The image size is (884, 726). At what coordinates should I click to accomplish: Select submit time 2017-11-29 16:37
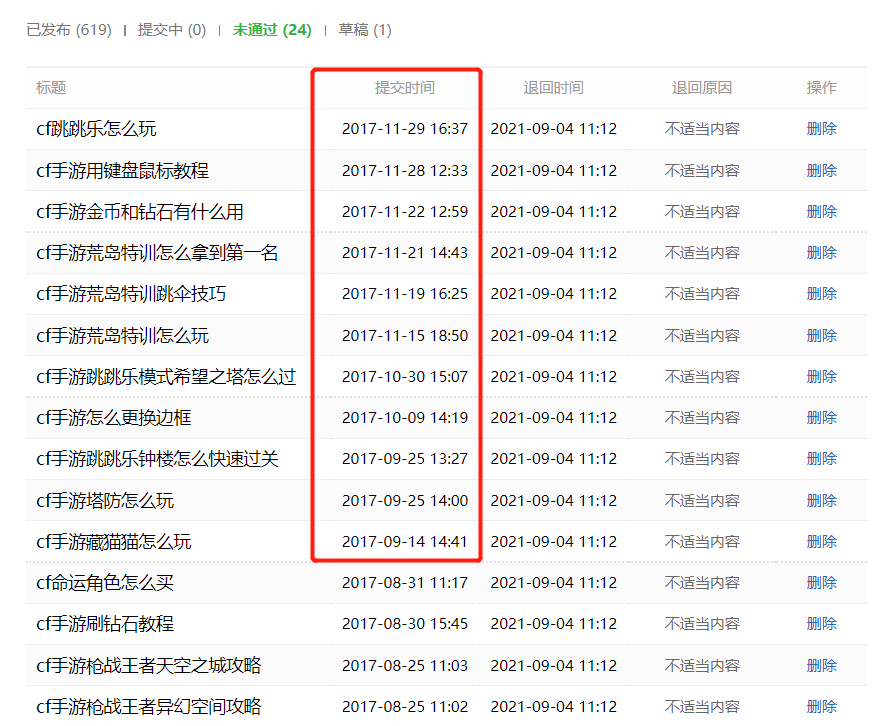[x=405, y=129]
